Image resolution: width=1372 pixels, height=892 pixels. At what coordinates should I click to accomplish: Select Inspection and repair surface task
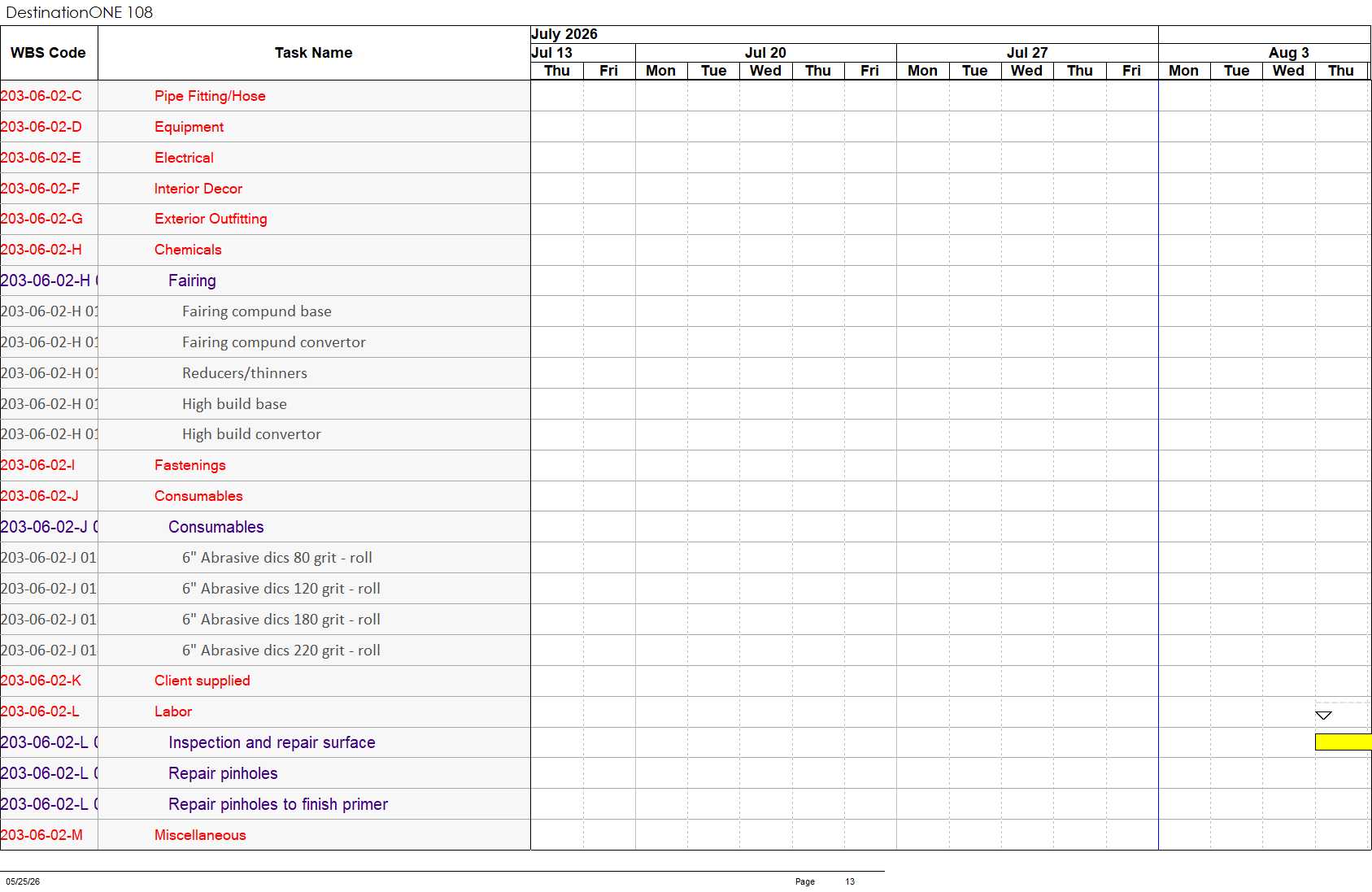(272, 742)
